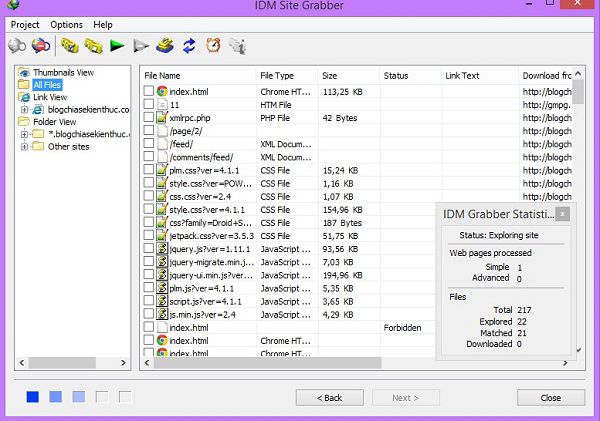Screen dimensions: 600x421
Task: Click the js.min.js?ver=2.4 script icon
Action: (x=162, y=314)
